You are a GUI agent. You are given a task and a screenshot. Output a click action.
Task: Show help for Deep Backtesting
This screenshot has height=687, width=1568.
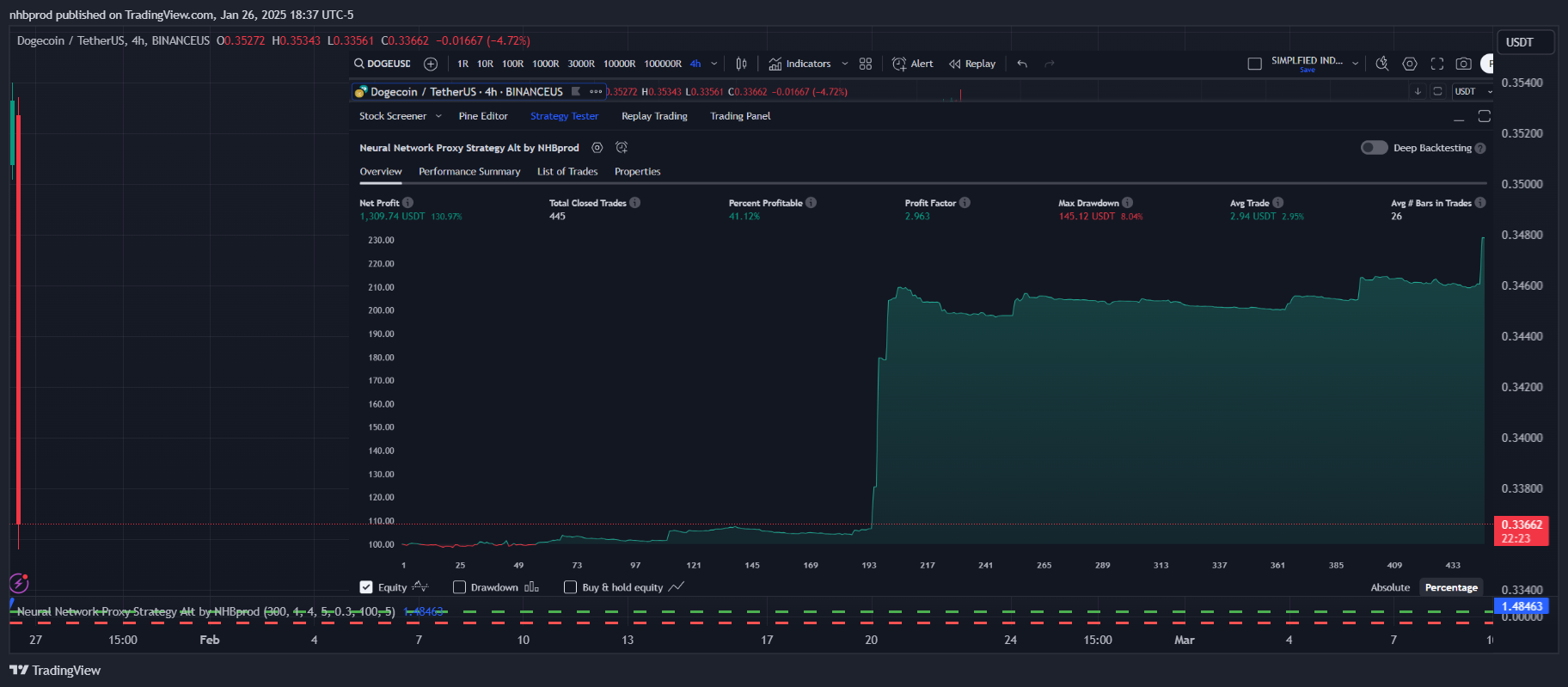1480,148
